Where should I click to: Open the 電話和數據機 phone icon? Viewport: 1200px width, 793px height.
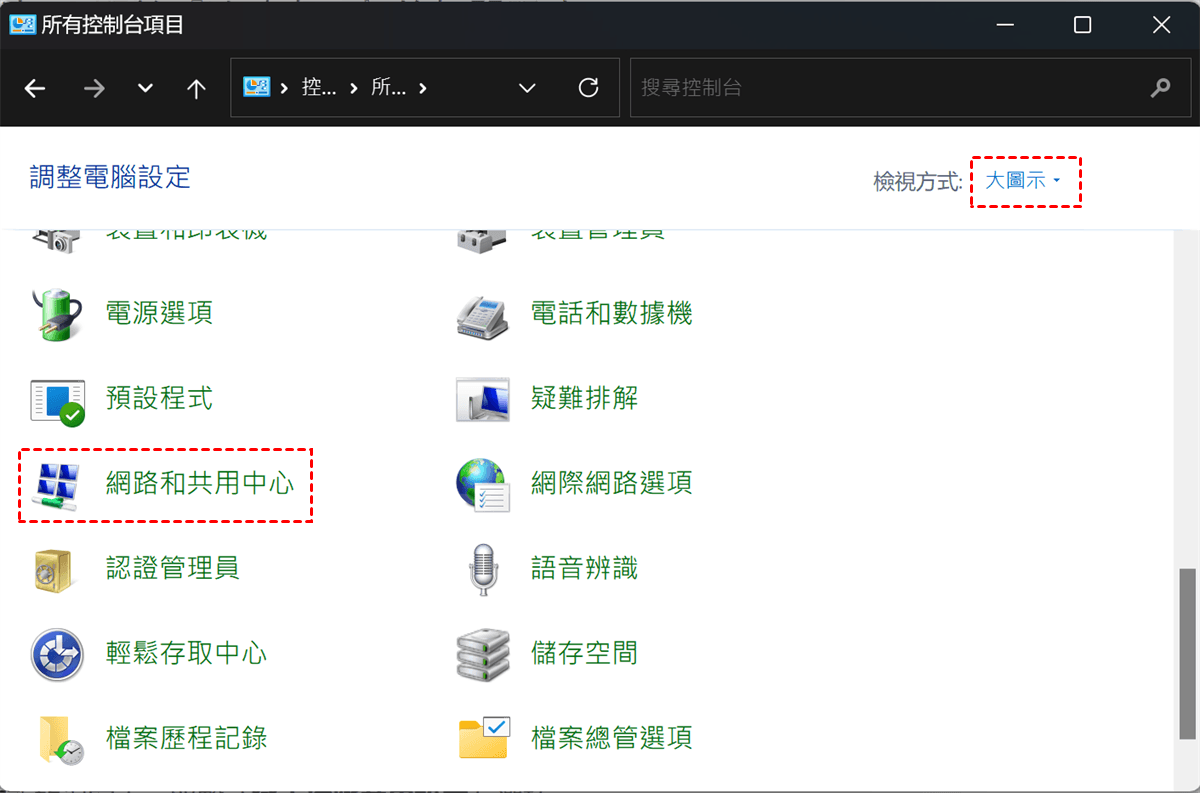pos(483,314)
